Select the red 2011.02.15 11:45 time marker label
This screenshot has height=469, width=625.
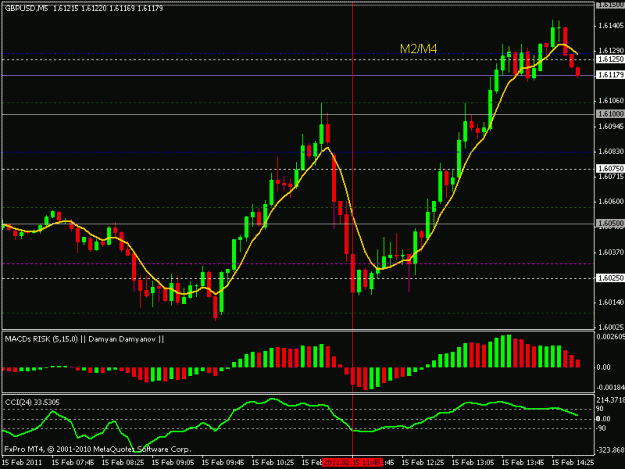(353, 463)
